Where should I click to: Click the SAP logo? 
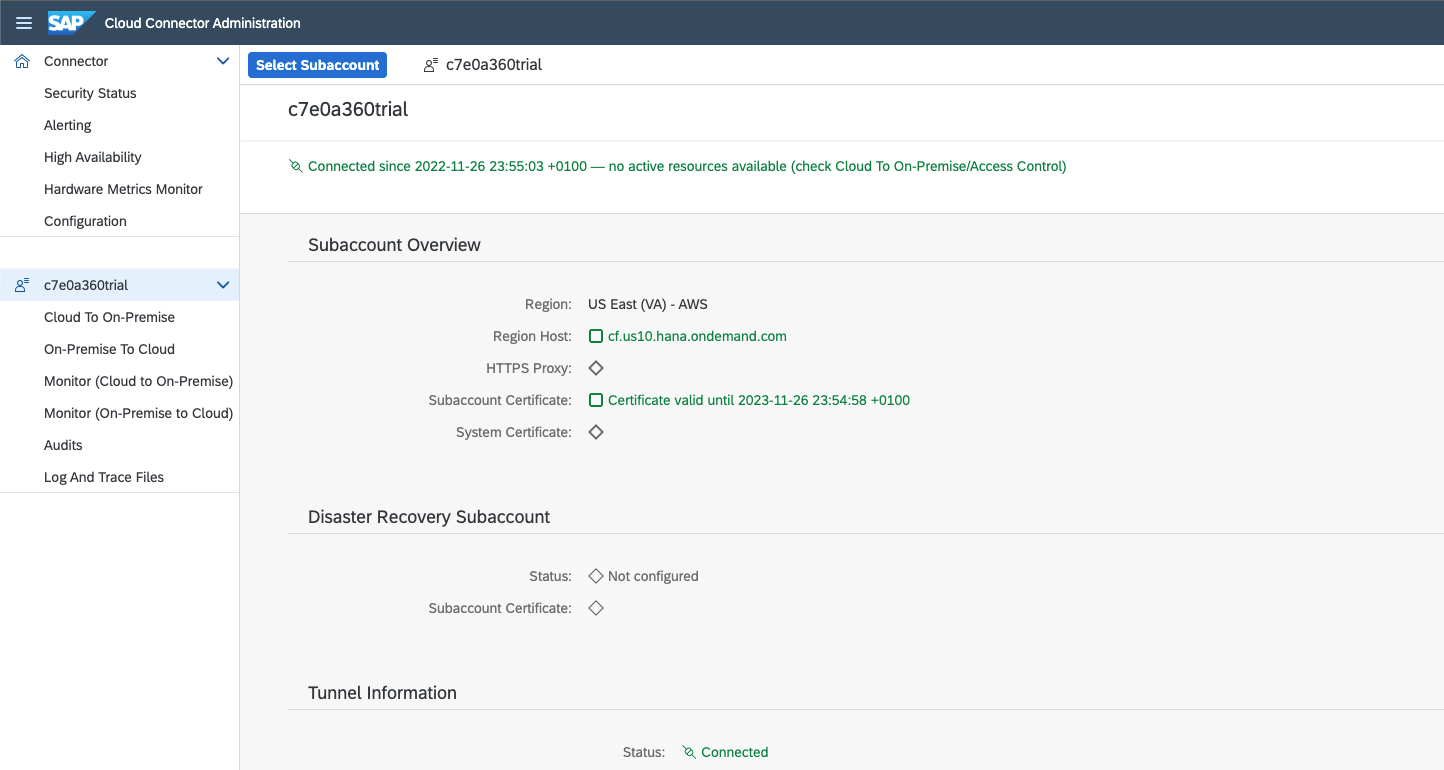coord(71,22)
